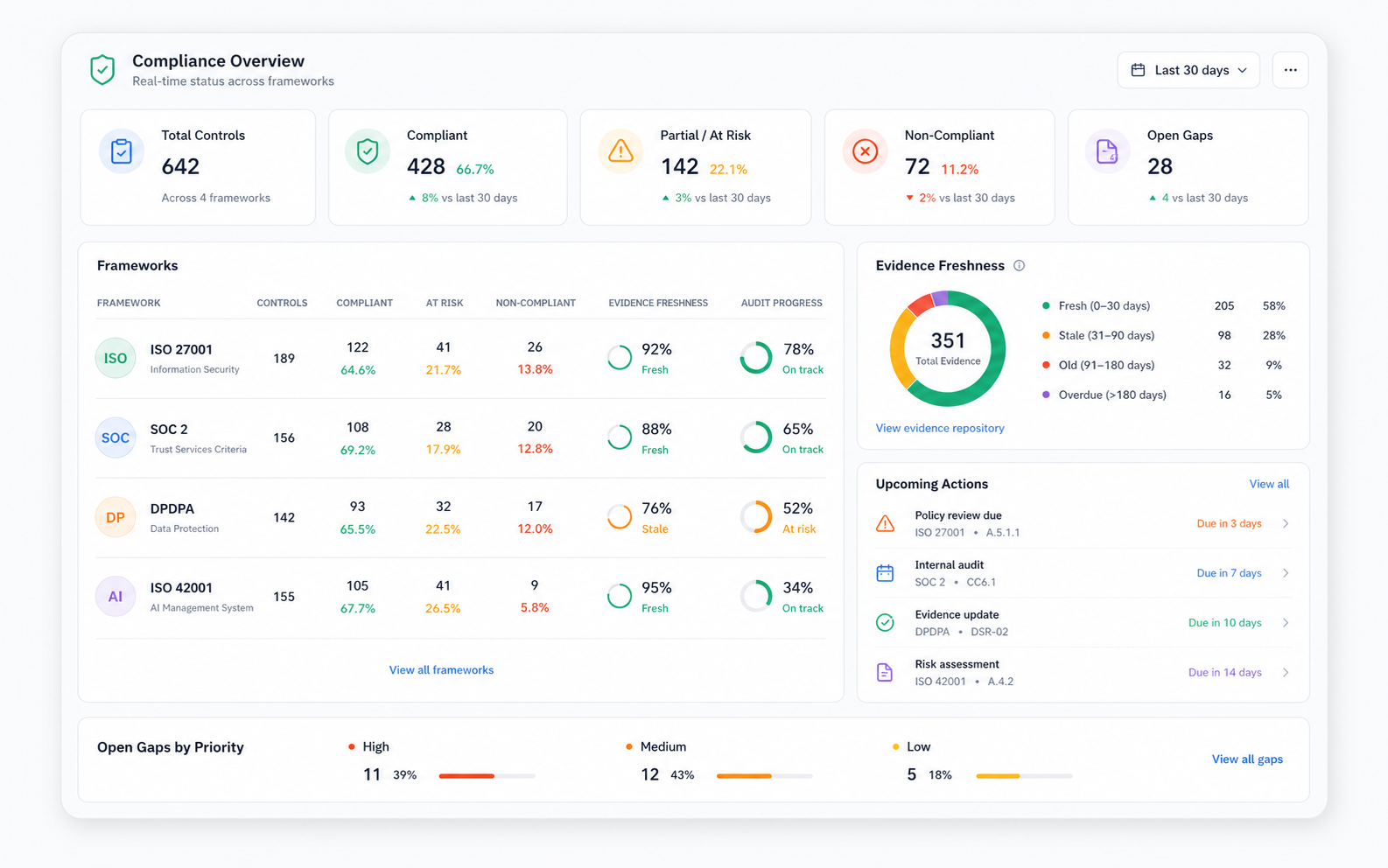This screenshot has width=1388, height=868.
Task: Click ISO 27001 audit progress ring 78%
Action: tap(756, 357)
